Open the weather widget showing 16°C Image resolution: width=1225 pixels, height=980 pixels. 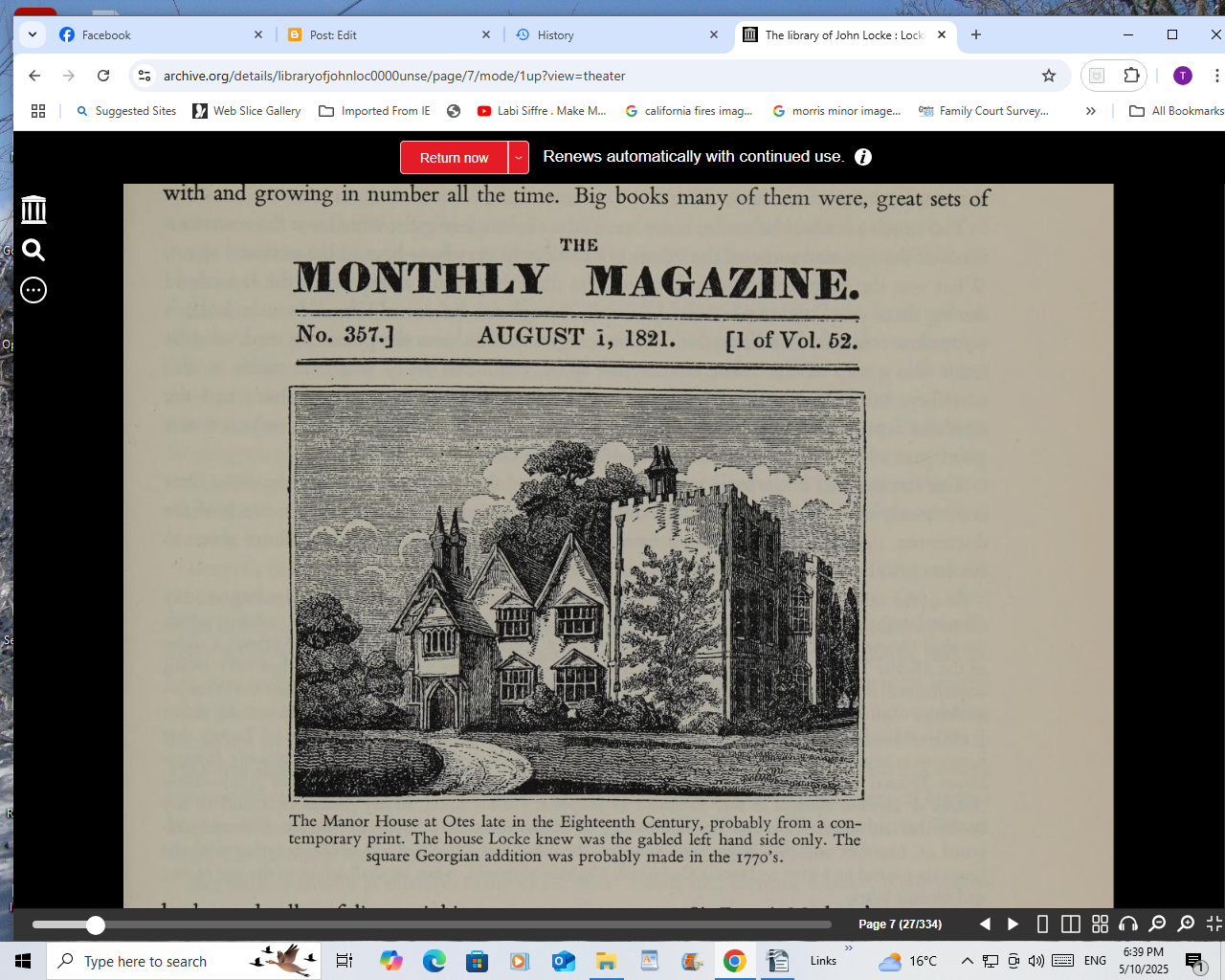tap(908, 961)
